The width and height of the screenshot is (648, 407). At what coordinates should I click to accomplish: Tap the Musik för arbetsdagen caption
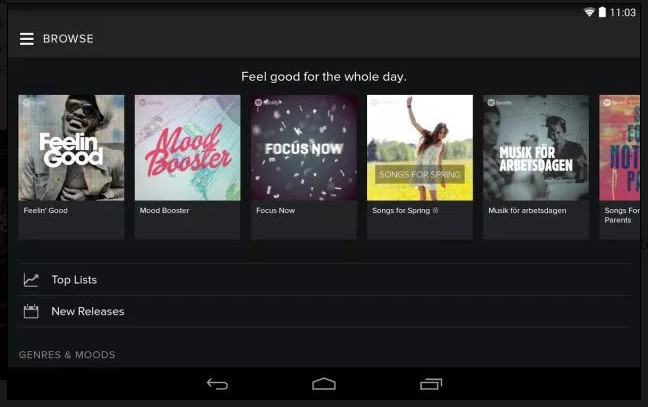pos(527,211)
